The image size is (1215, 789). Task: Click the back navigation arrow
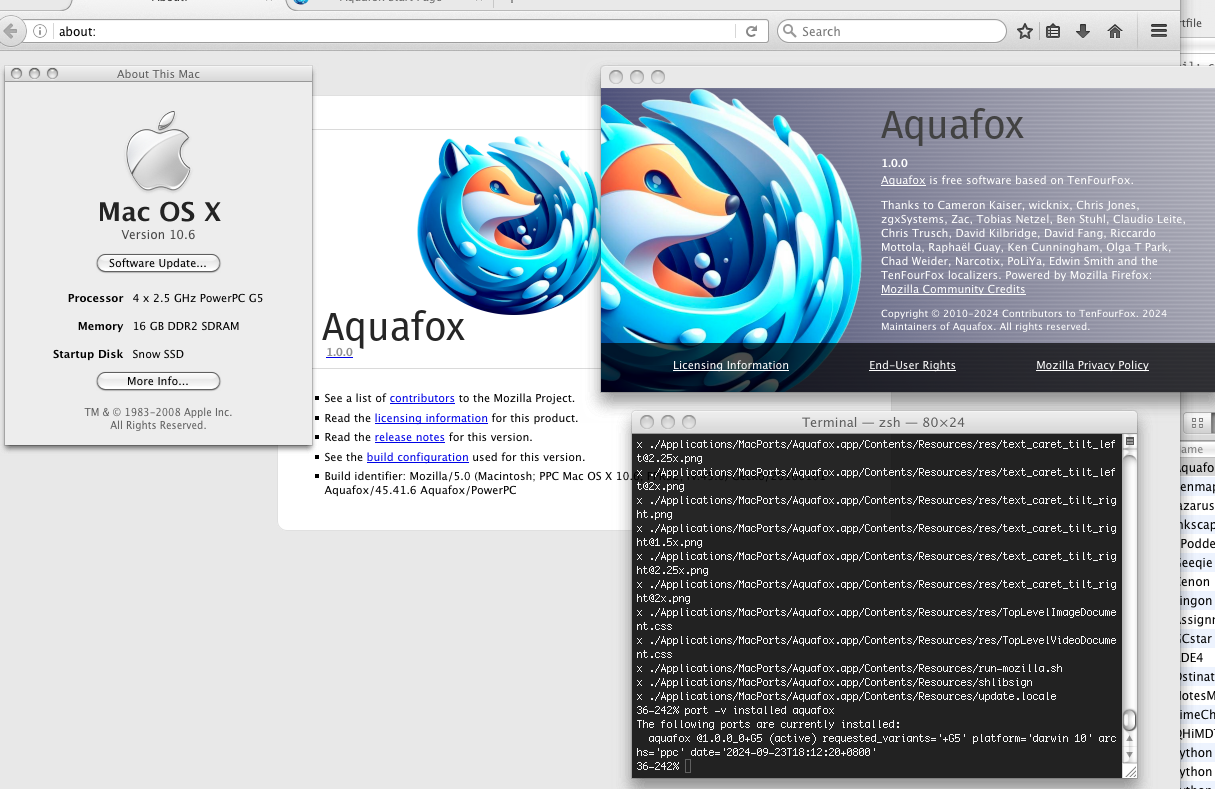tap(13, 31)
